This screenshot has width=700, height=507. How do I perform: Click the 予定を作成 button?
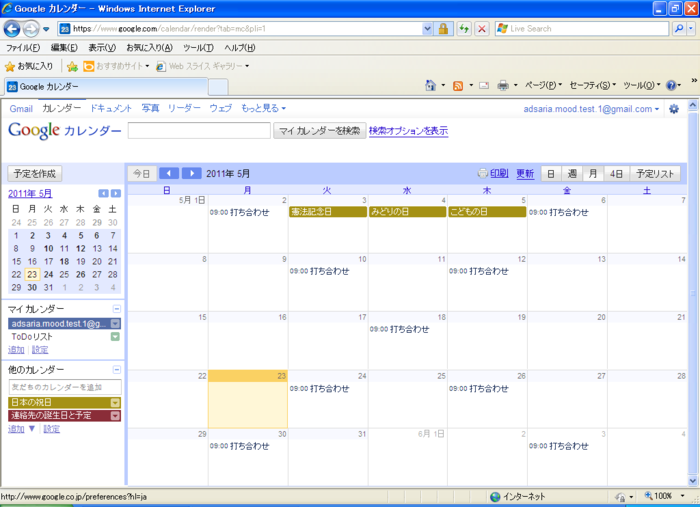(35, 174)
